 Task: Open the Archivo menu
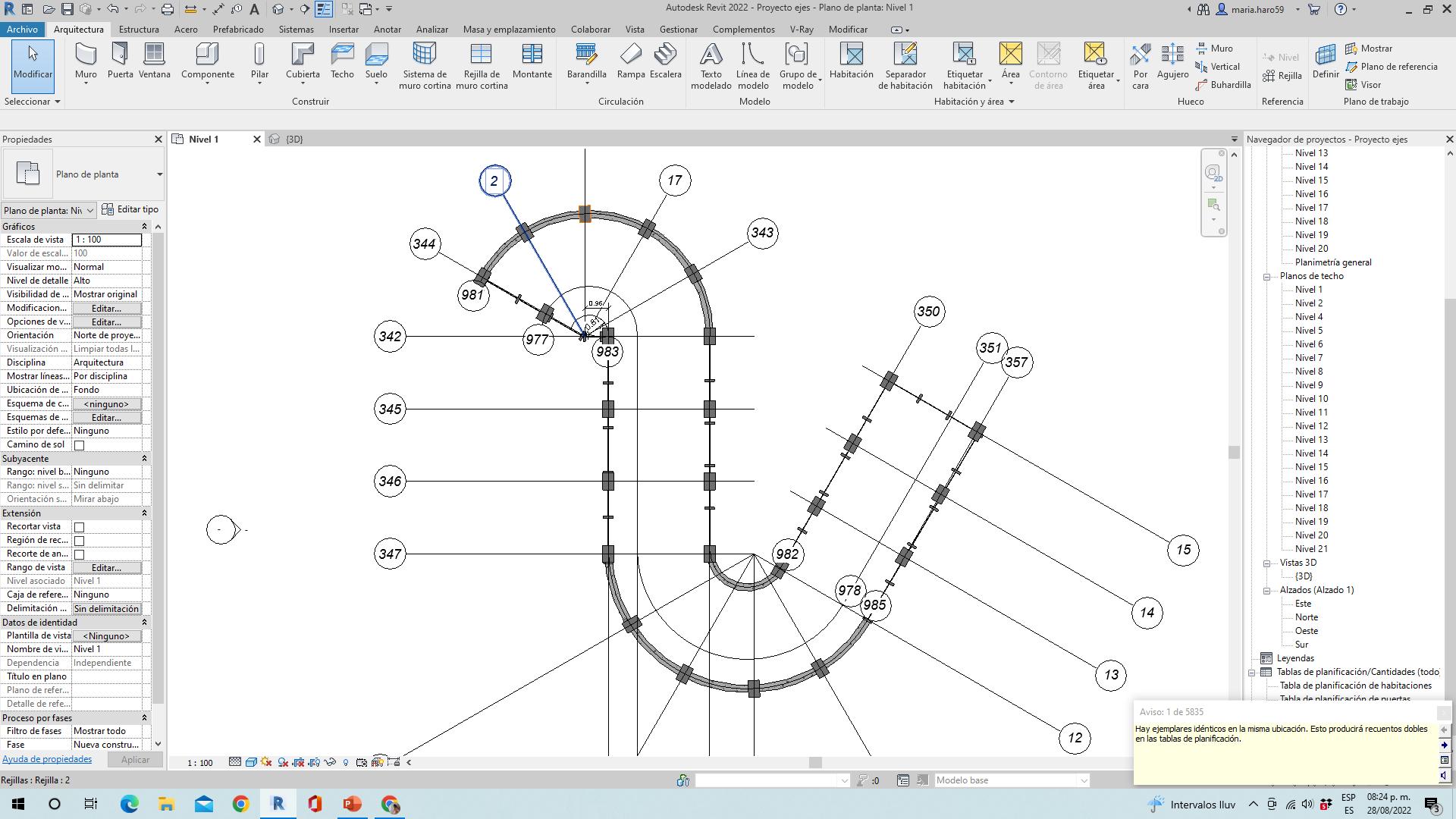(22, 30)
